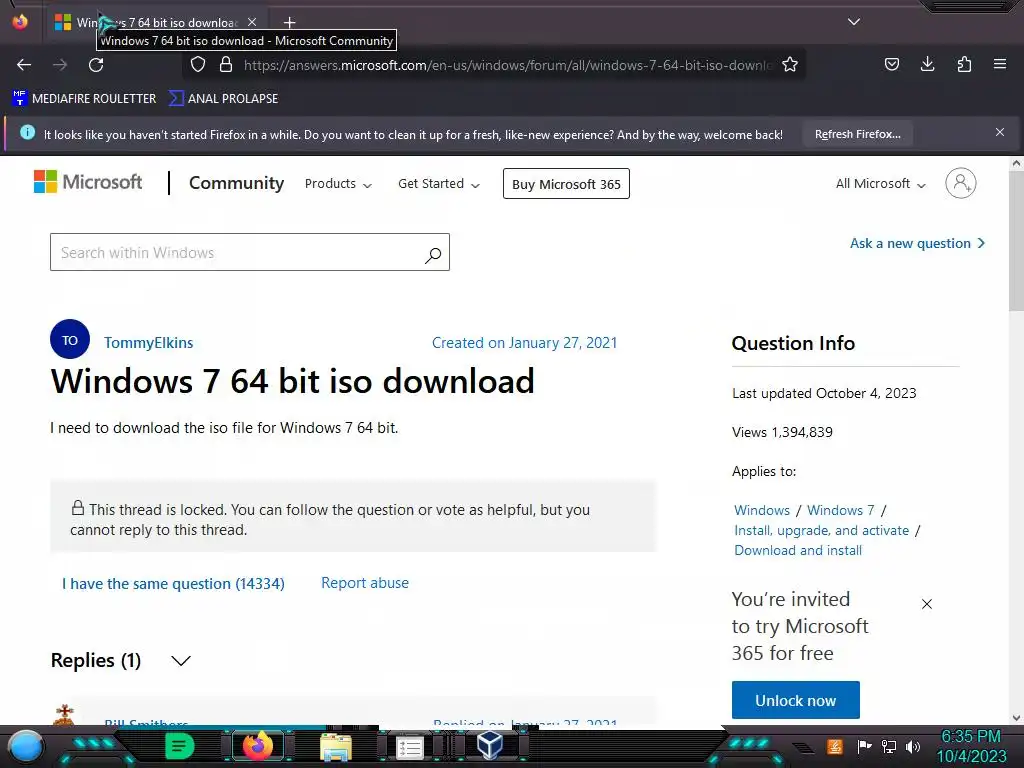Save page to Pocket
The image size is (1024, 768).
click(891, 64)
